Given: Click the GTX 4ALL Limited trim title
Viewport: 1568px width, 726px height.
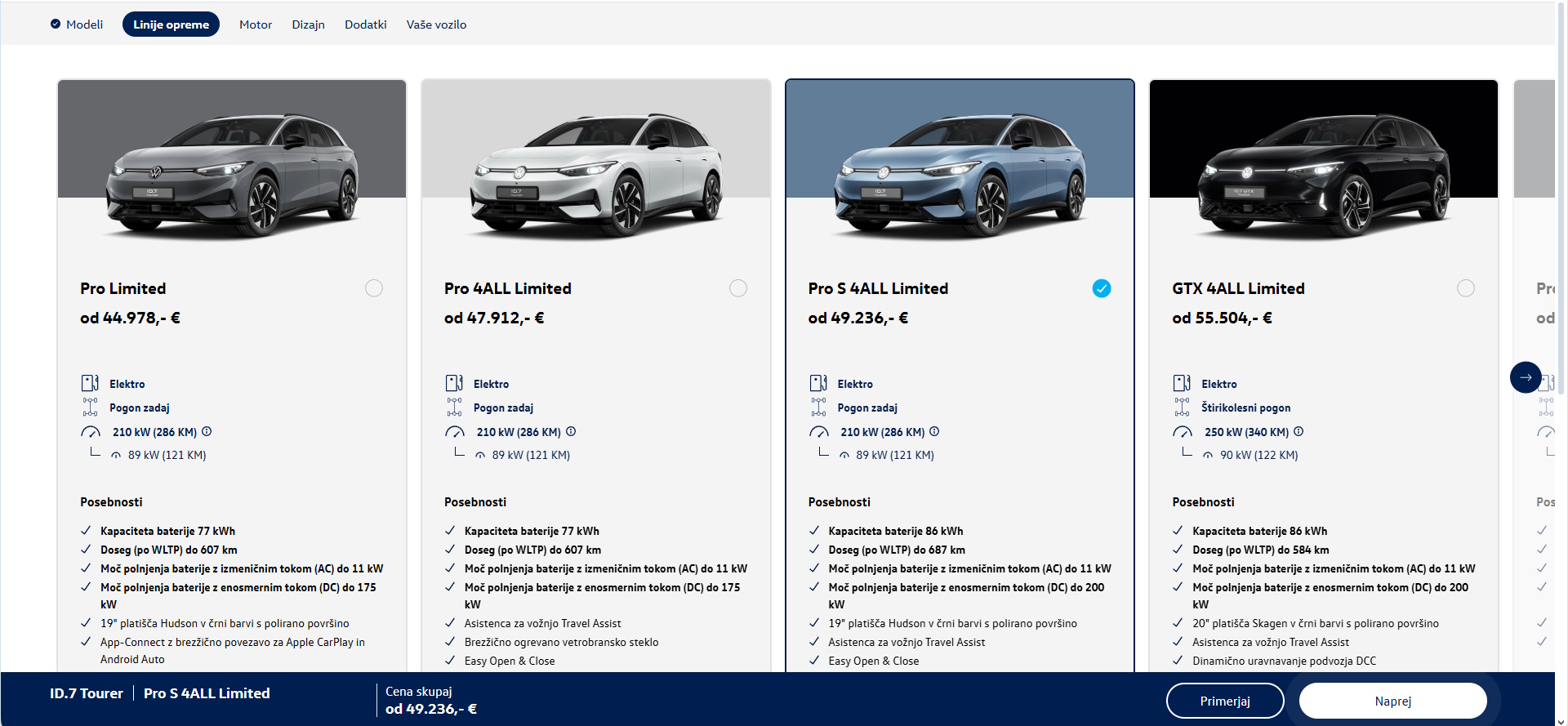Looking at the screenshot, I should [x=1239, y=288].
